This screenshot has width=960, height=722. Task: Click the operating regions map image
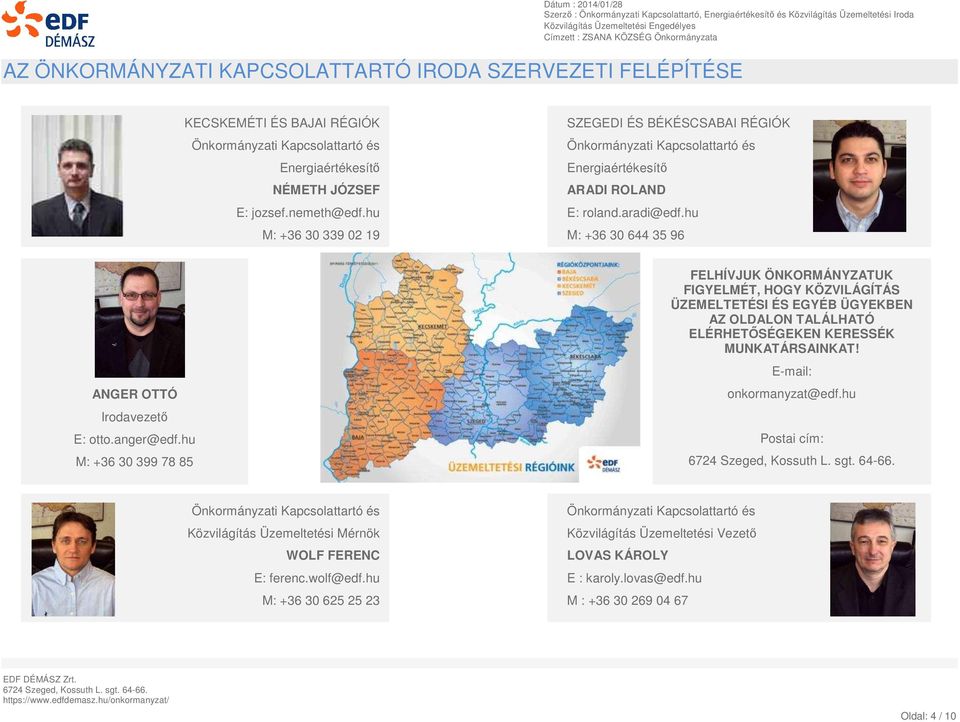(480, 367)
